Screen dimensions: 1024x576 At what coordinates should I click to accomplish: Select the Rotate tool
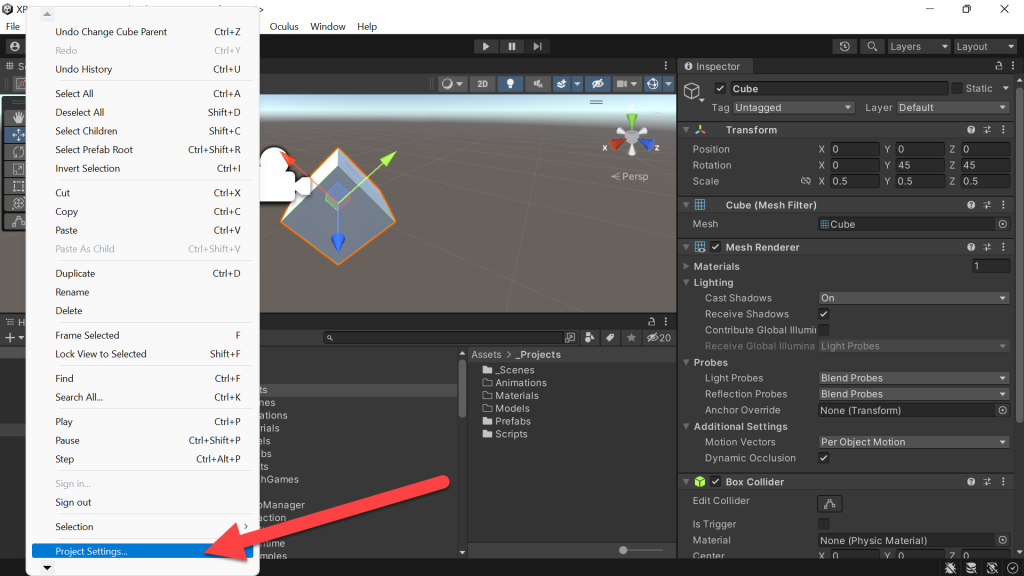pyautogui.click(x=18, y=152)
